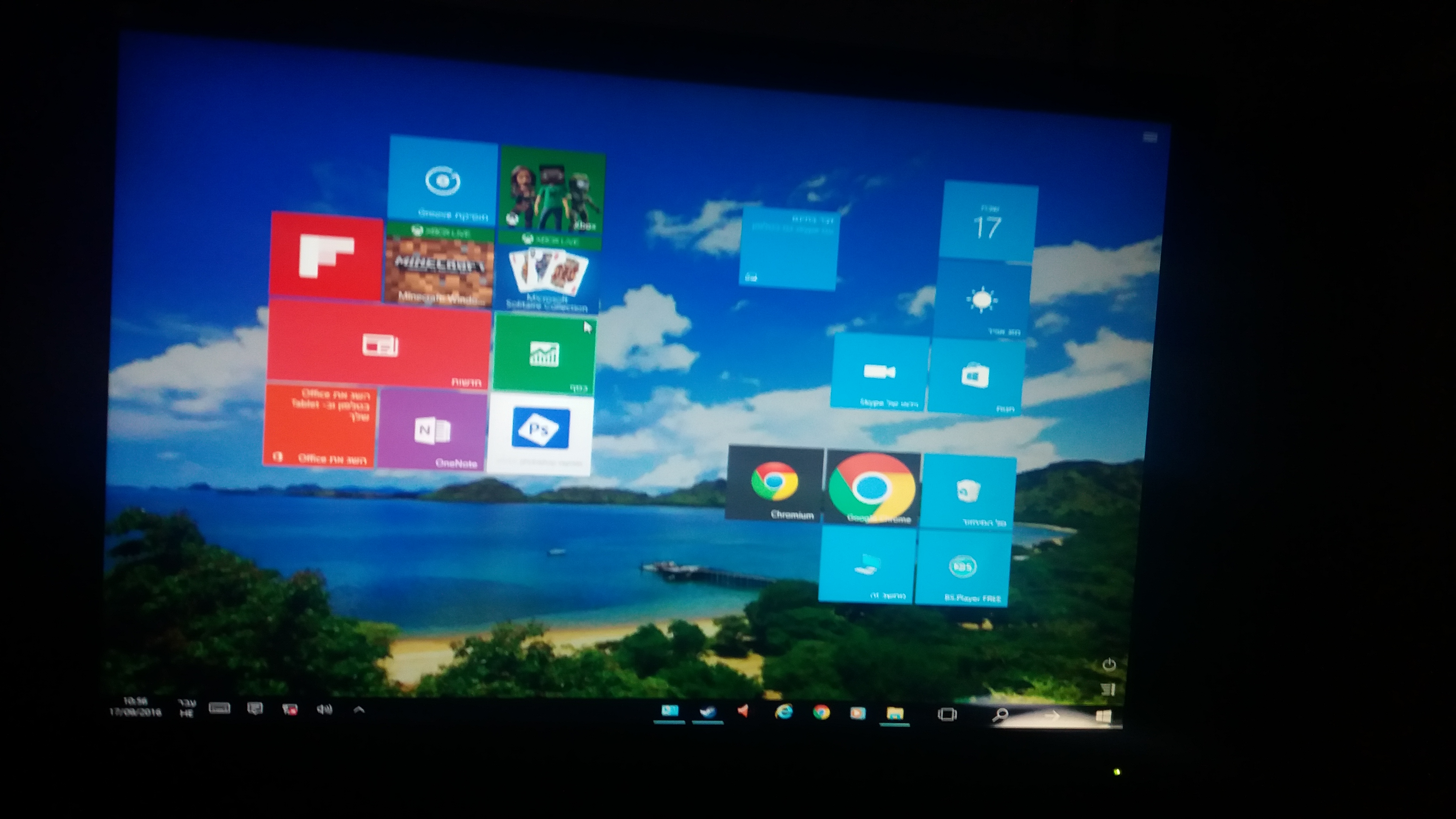Switch the HE input language indicator
Image resolution: width=1456 pixels, height=819 pixels.
pyautogui.click(x=187, y=708)
